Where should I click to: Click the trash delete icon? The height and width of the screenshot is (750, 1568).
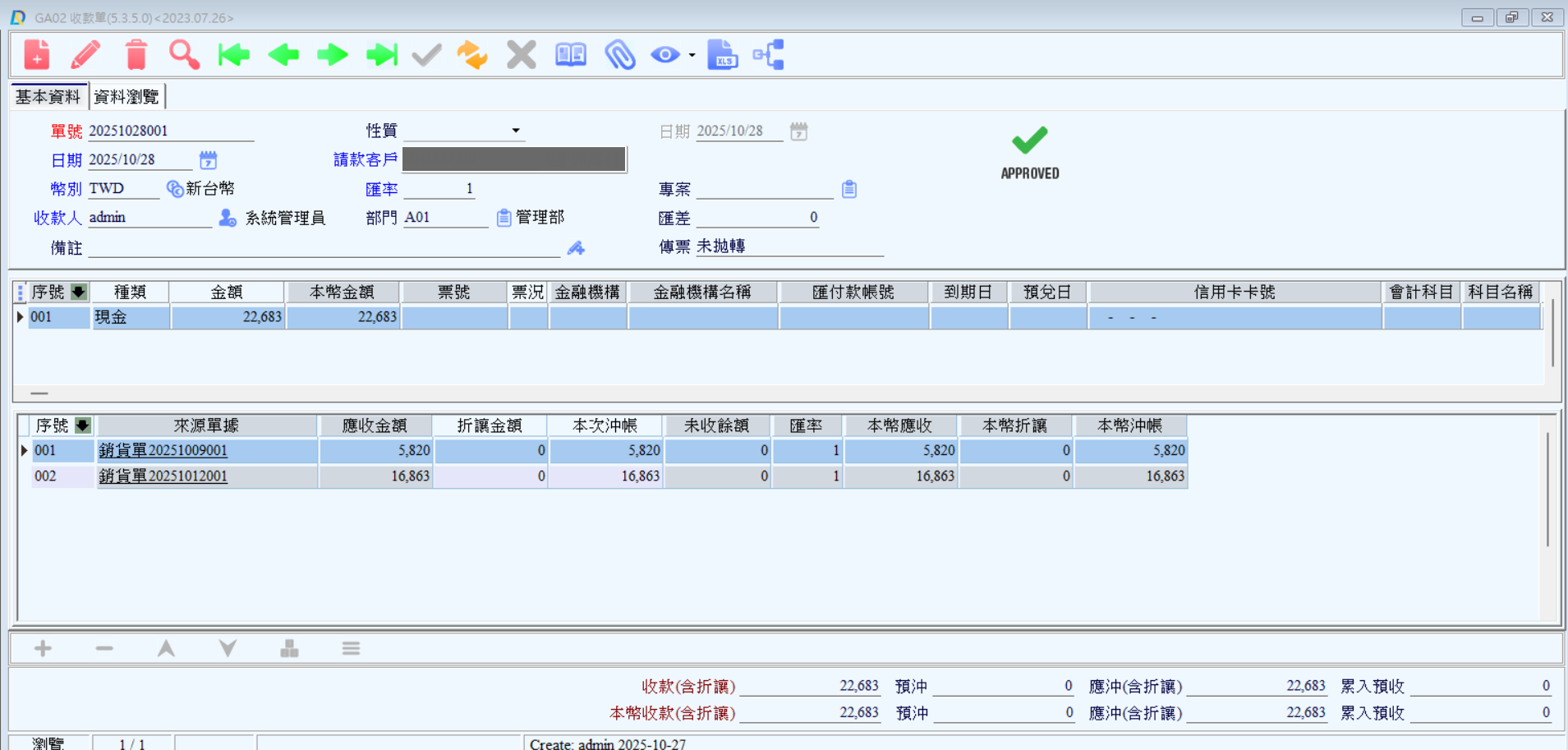click(x=136, y=55)
